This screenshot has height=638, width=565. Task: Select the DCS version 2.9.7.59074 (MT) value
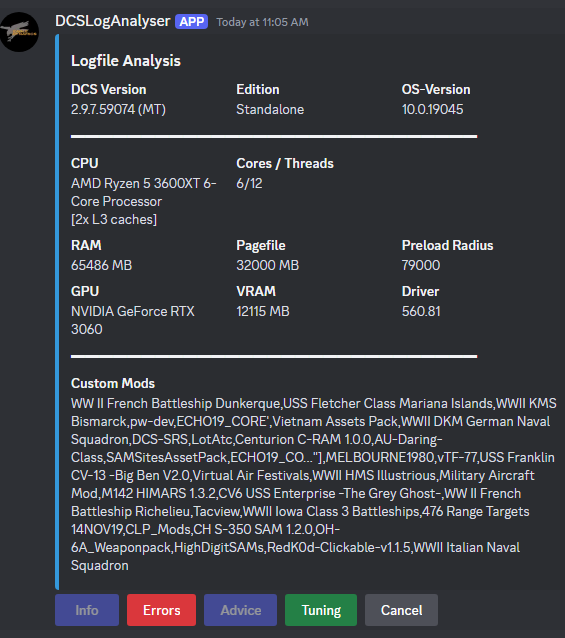point(118,109)
